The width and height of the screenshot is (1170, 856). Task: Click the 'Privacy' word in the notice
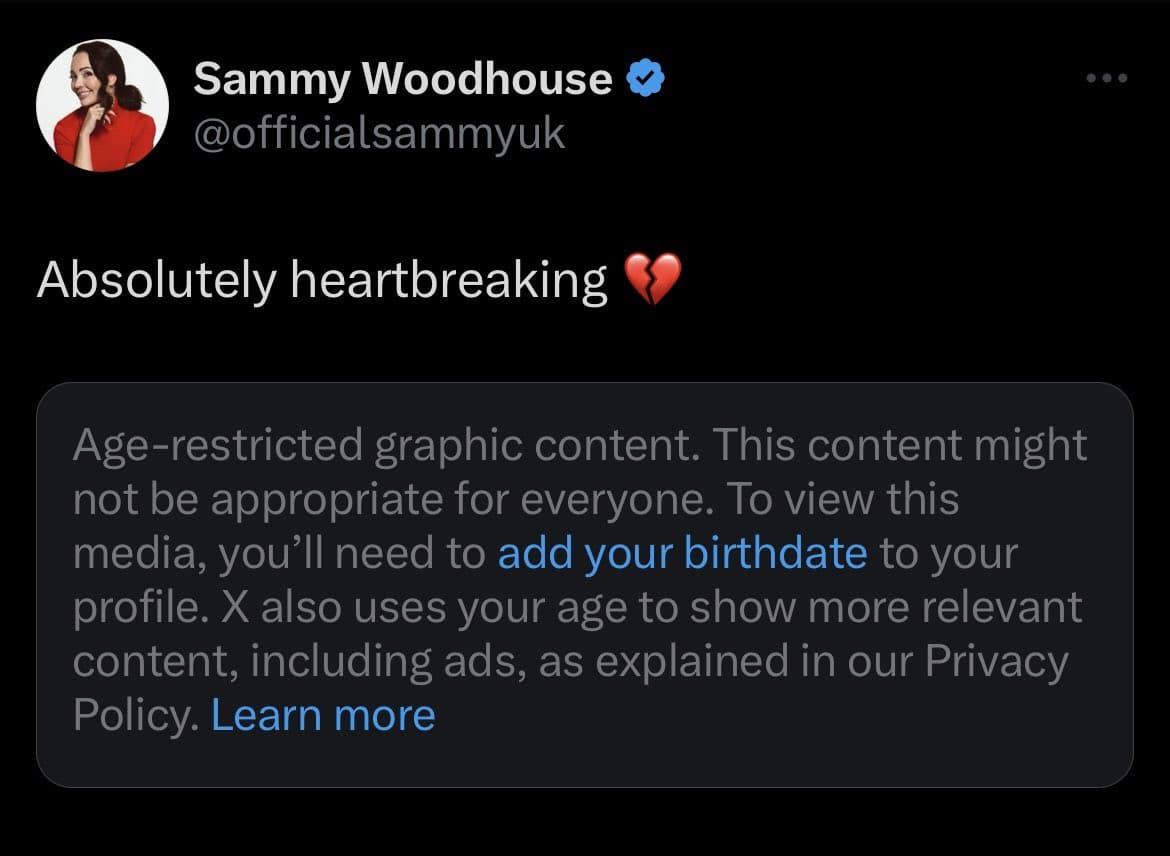[x=997, y=662]
